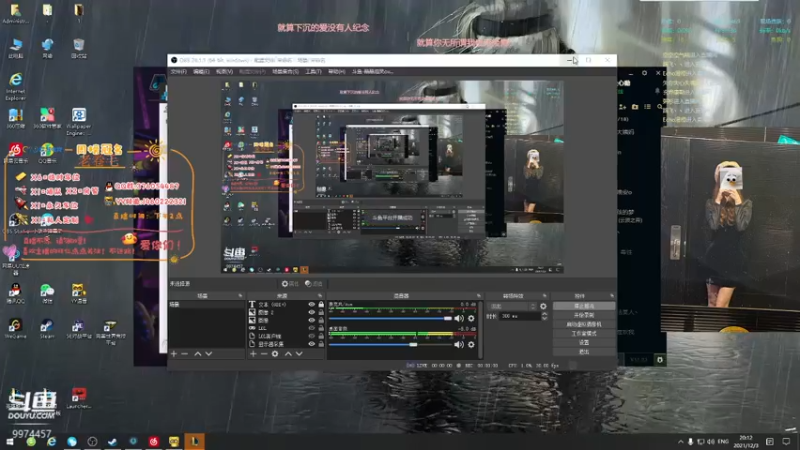
Task: Open the Edit menu in OBS
Action: coord(201,72)
